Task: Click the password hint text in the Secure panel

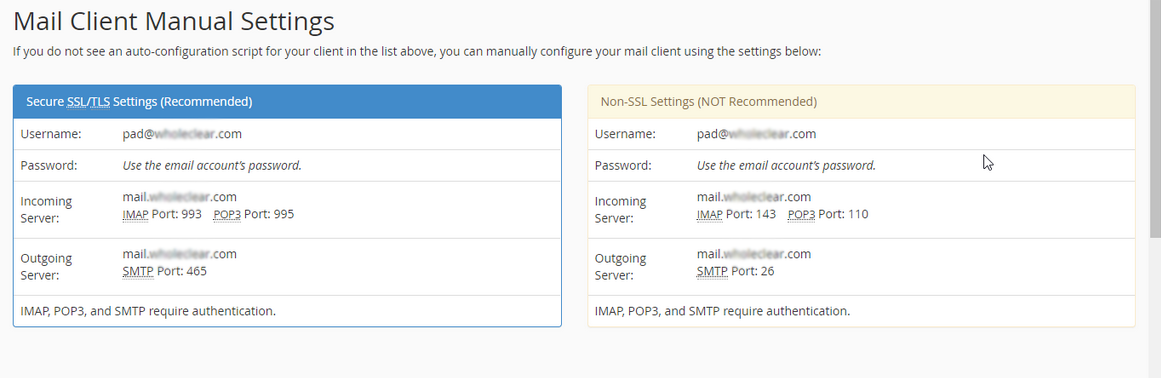Action: pyautogui.click(x=212, y=166)
